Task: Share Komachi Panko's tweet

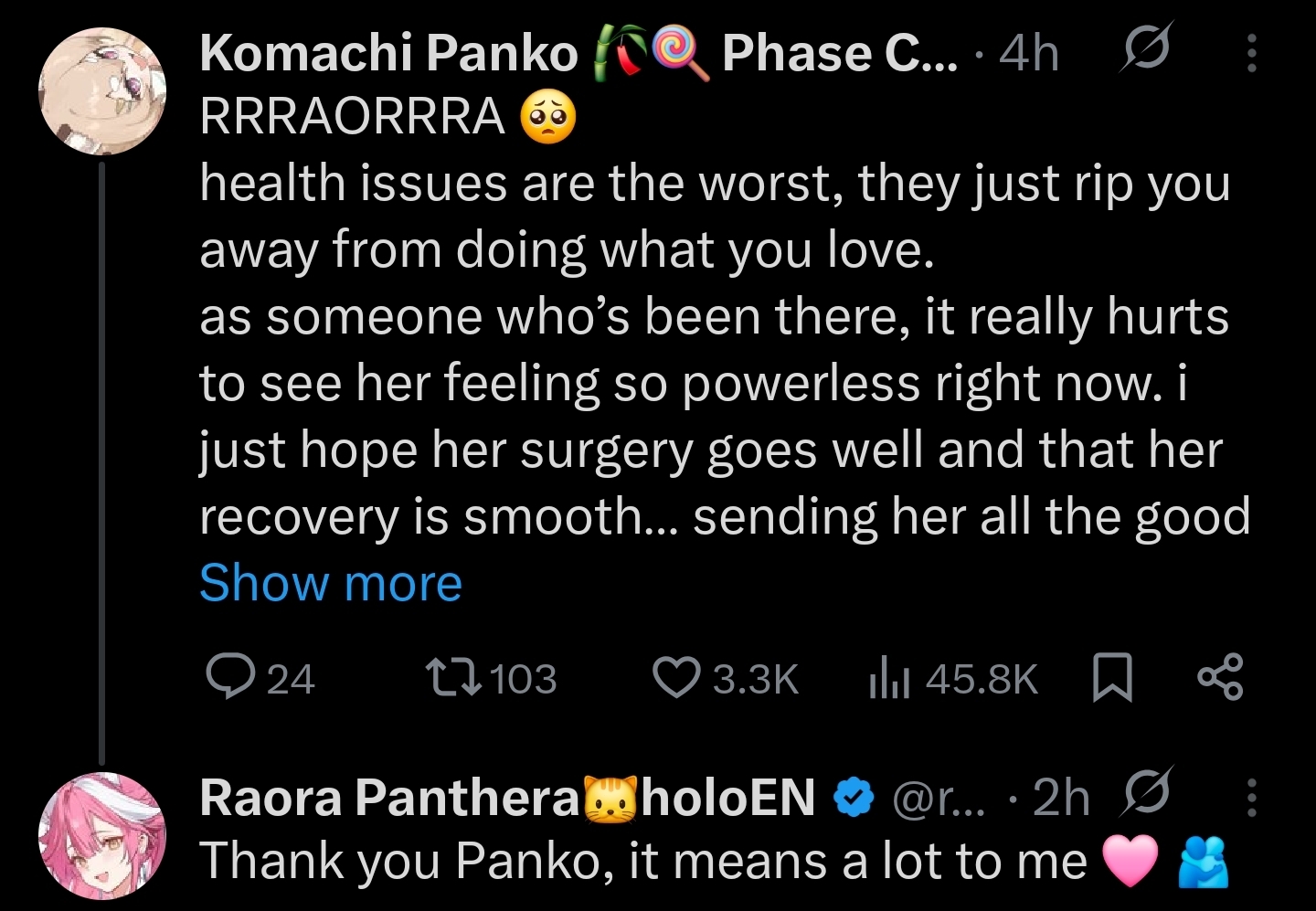Action: 1220,677
